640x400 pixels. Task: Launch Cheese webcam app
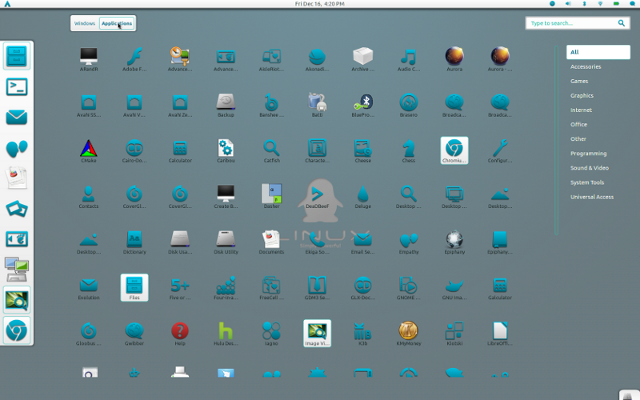pos(363,151)
